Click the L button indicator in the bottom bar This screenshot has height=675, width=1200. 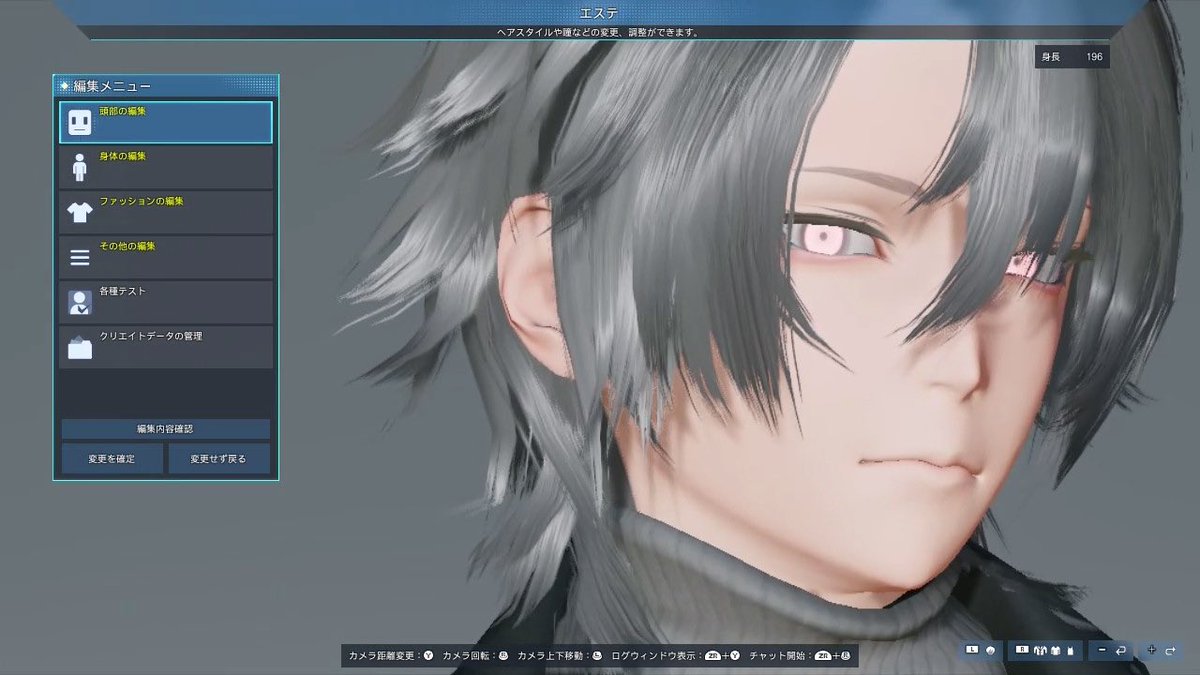(972, 650)
